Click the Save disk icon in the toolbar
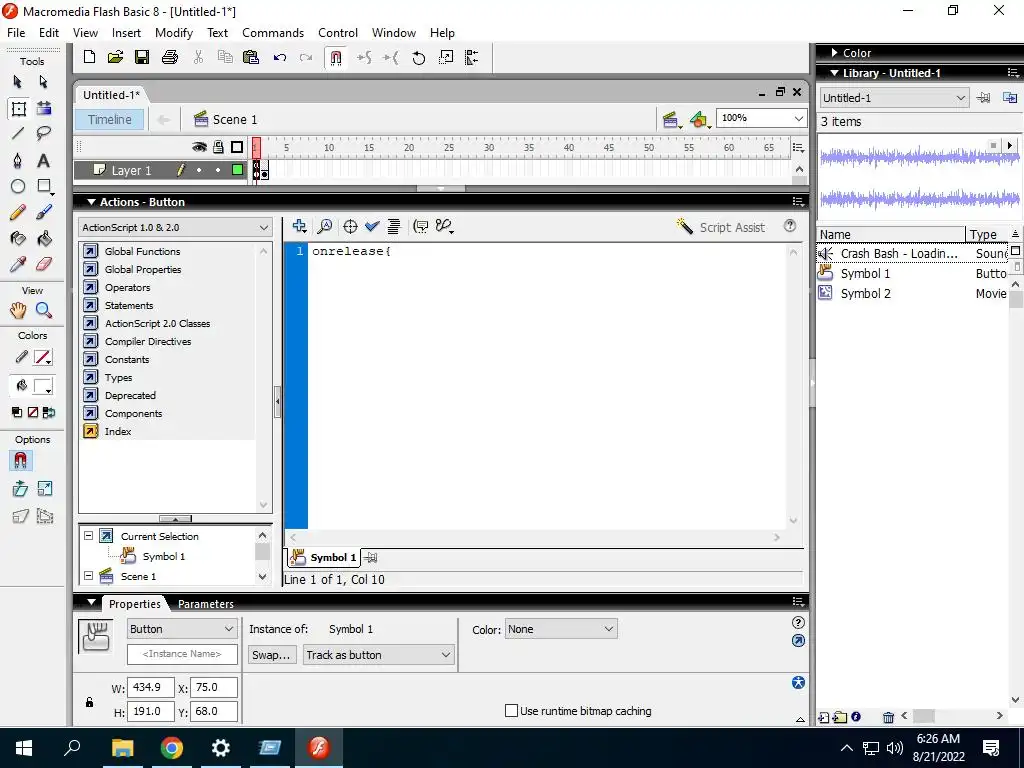Screen dimensions: 1024x768 [142, 57]
